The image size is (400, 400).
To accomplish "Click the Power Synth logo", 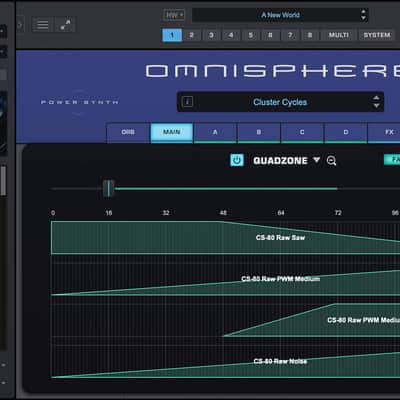I will point(79,102).
